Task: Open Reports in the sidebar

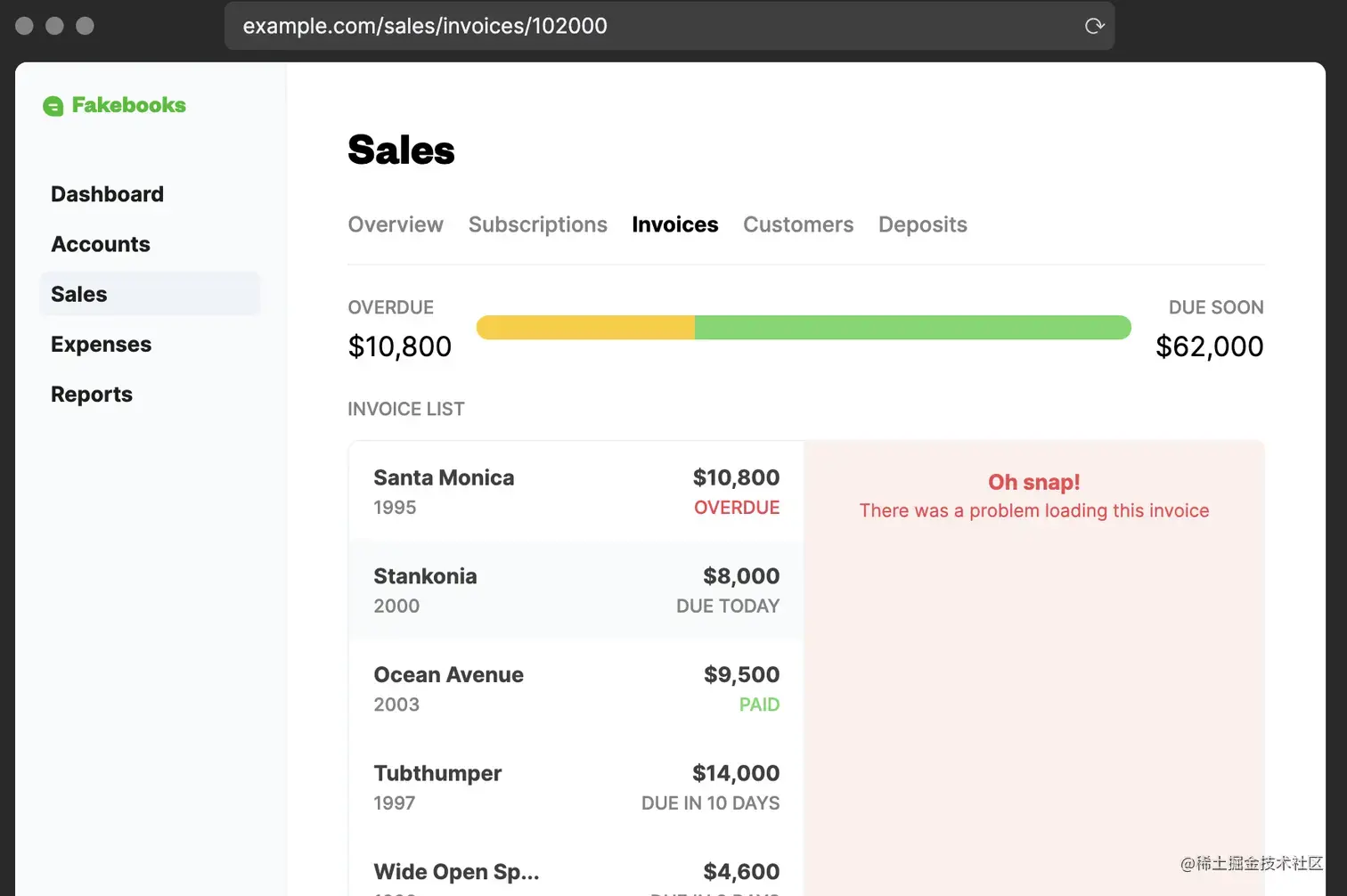Action: tap(92, 395)
